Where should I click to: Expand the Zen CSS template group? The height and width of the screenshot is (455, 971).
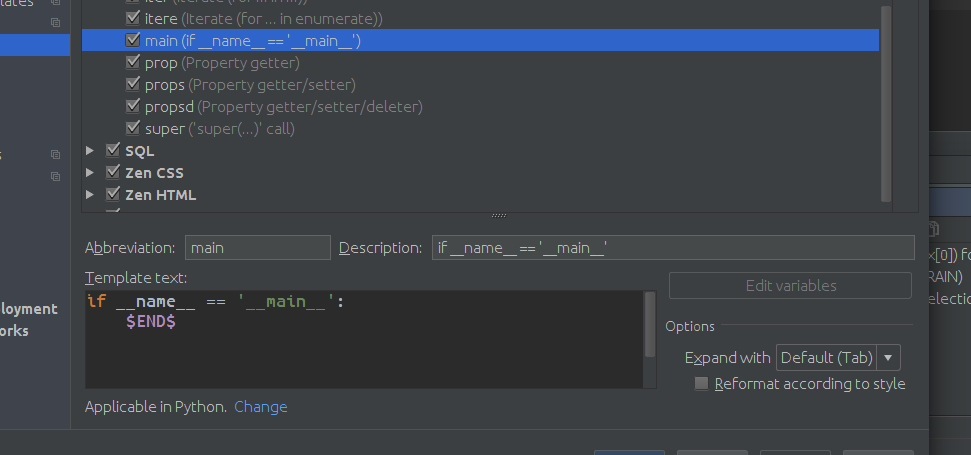coord(90,172)
